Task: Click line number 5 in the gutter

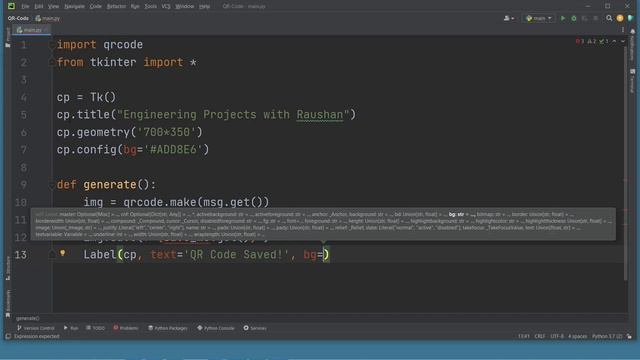Action: (x=23, y=115)
